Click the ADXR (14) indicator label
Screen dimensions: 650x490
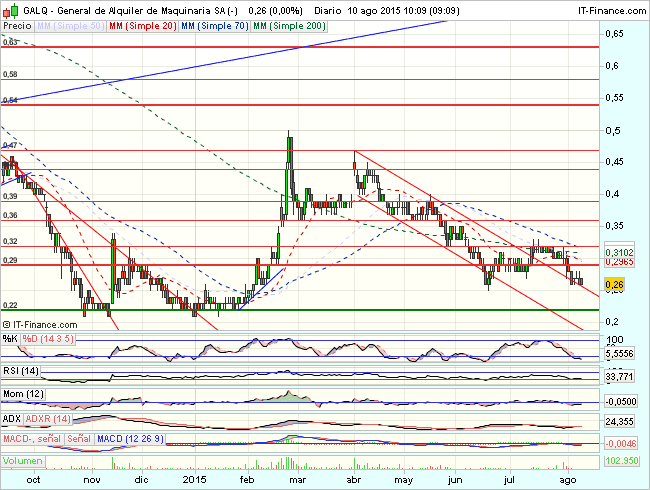tap(48, 419)
